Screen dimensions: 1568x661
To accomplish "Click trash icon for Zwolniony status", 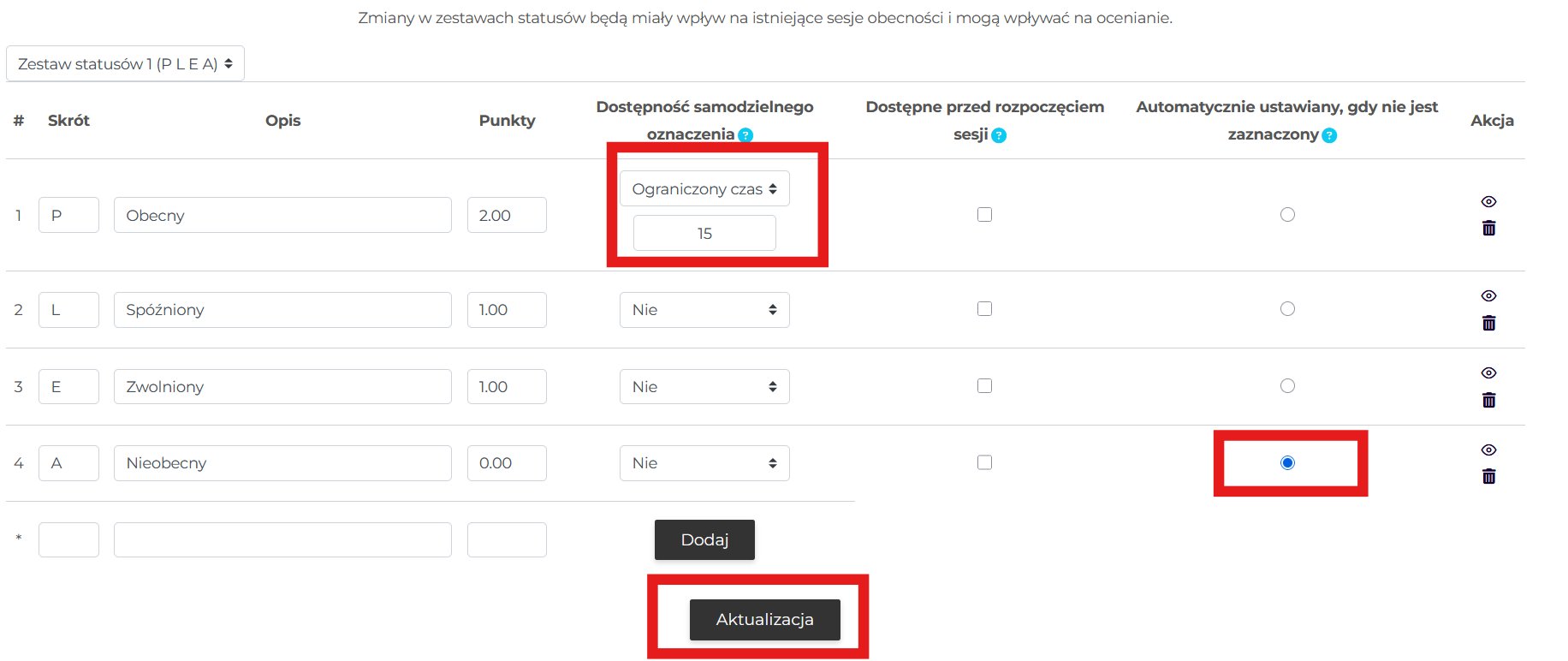I will coord(1488,400).
